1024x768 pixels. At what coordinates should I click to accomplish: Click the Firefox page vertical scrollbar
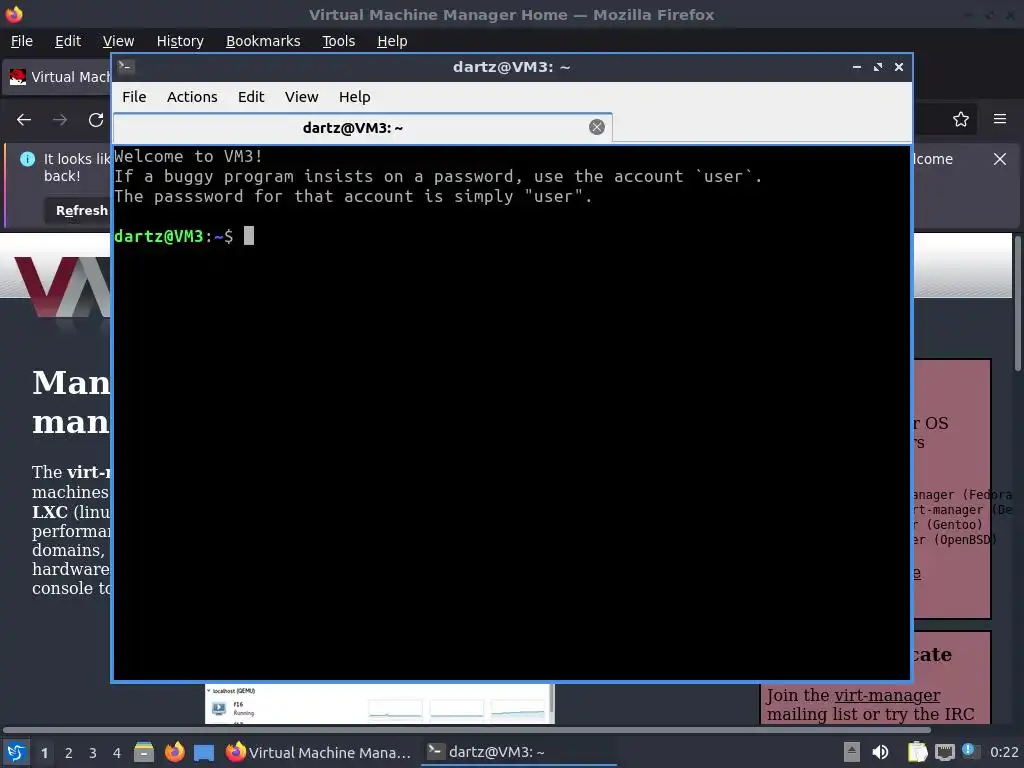1017,304
